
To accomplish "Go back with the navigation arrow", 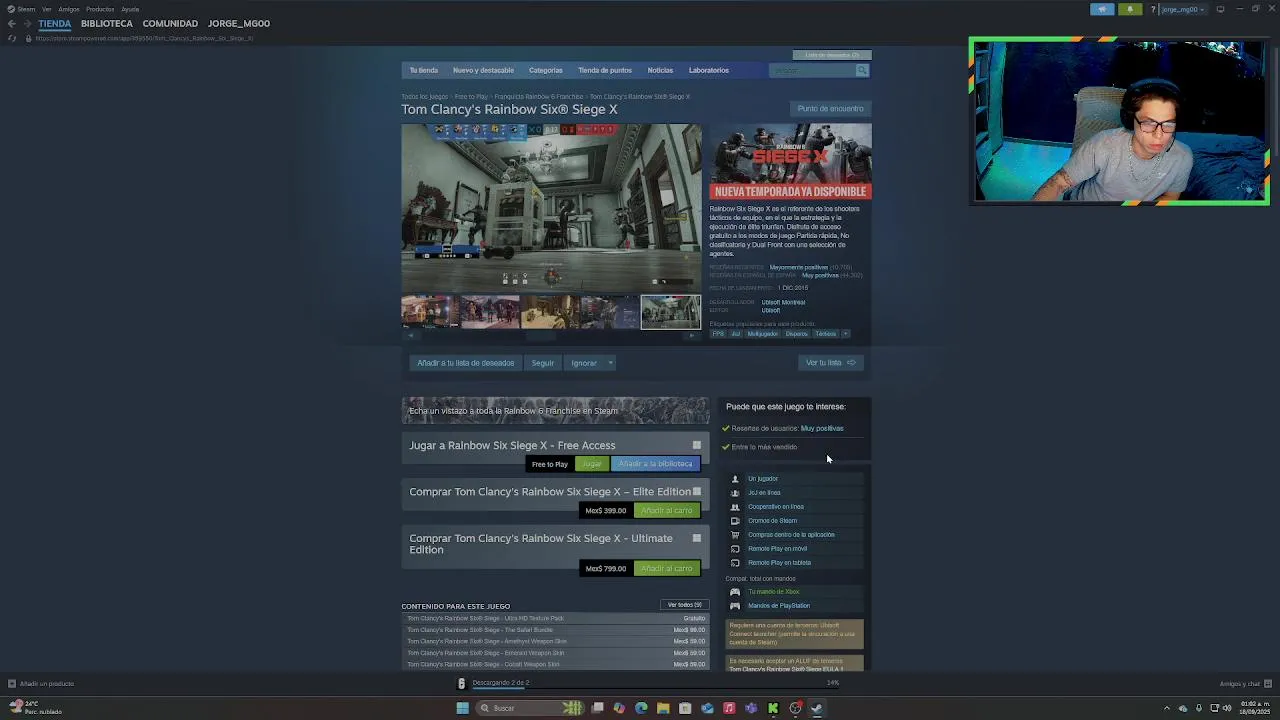I will [12, 23].
